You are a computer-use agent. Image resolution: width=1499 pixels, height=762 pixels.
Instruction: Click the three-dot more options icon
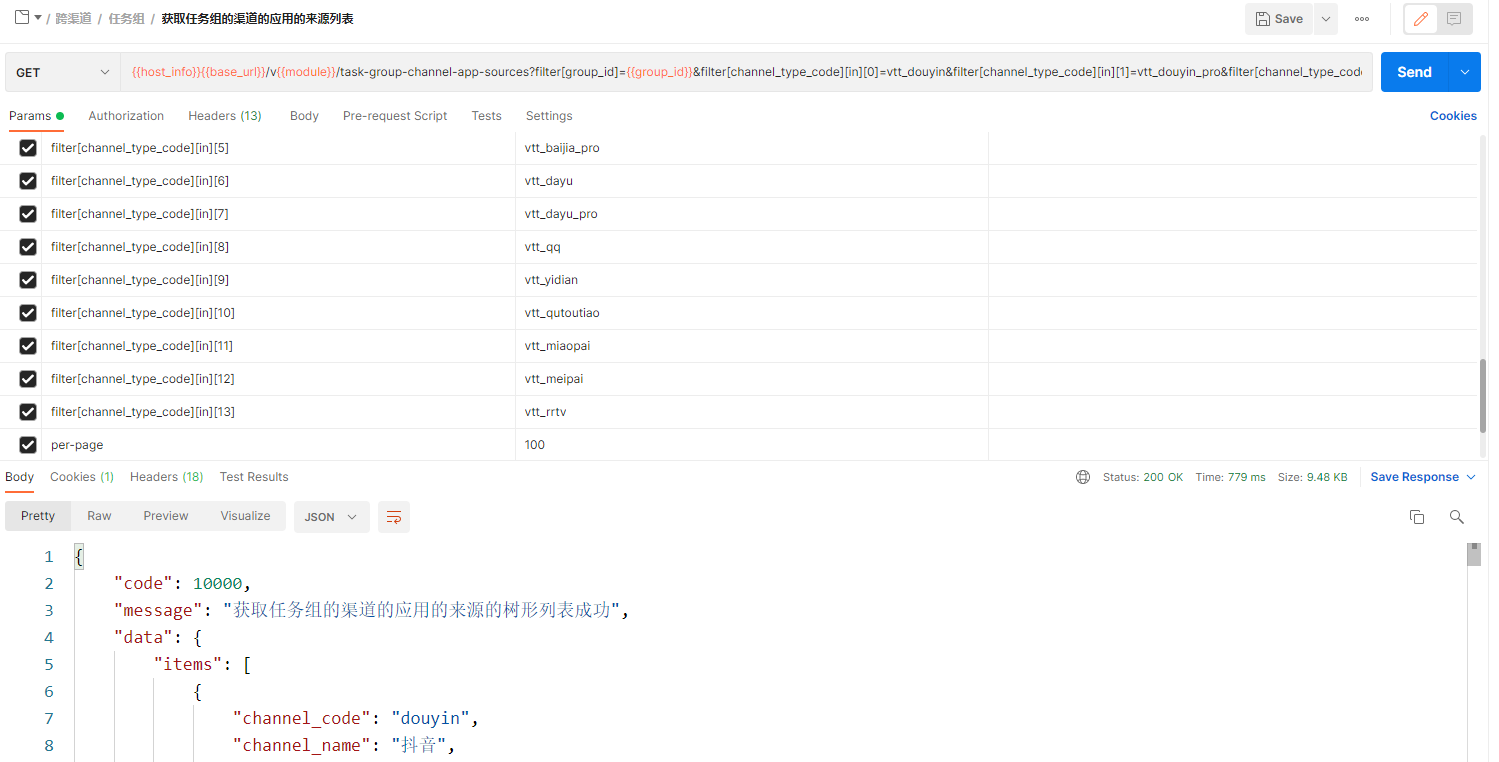click(x=1362, y=19)
